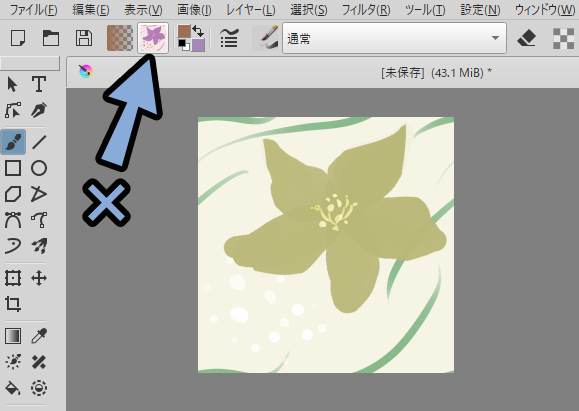Select the Freehand Brush tool
This screenshot has height=411, width=579.
[13, 142]
